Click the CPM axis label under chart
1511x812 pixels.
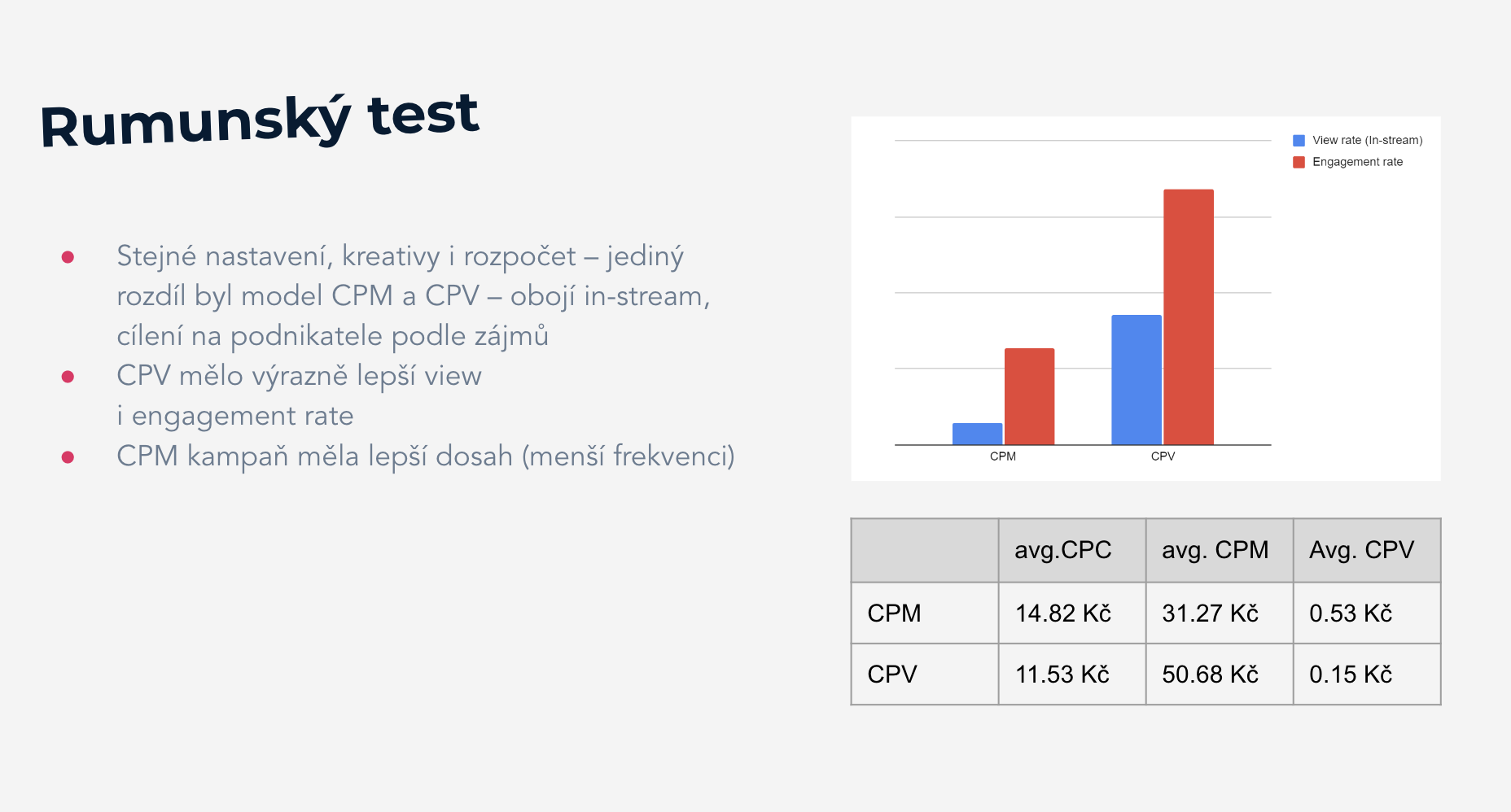click(x=1003, y=456)
